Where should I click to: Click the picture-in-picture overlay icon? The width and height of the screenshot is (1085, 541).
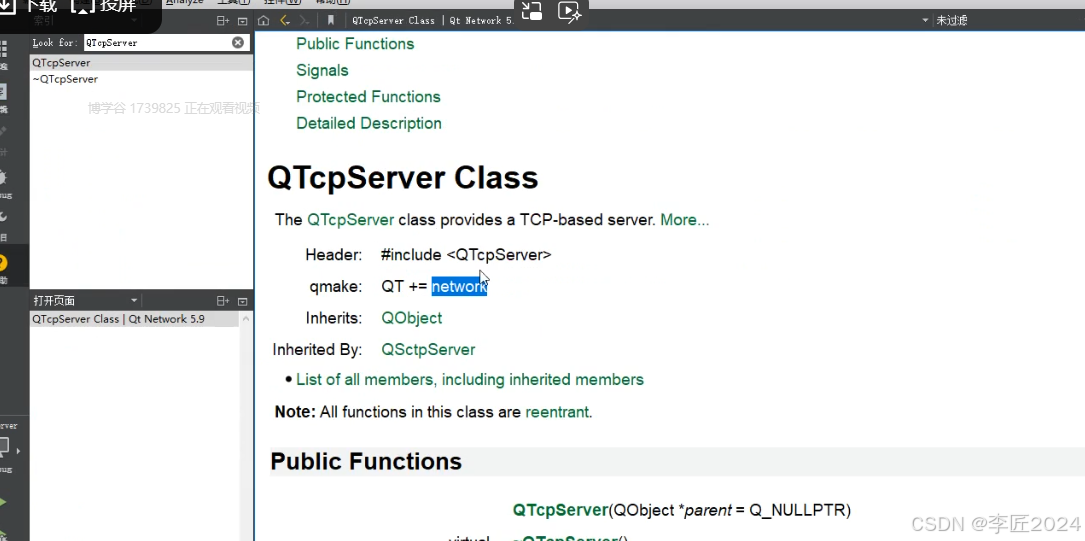pyautogui.click(x=531, y=10)
